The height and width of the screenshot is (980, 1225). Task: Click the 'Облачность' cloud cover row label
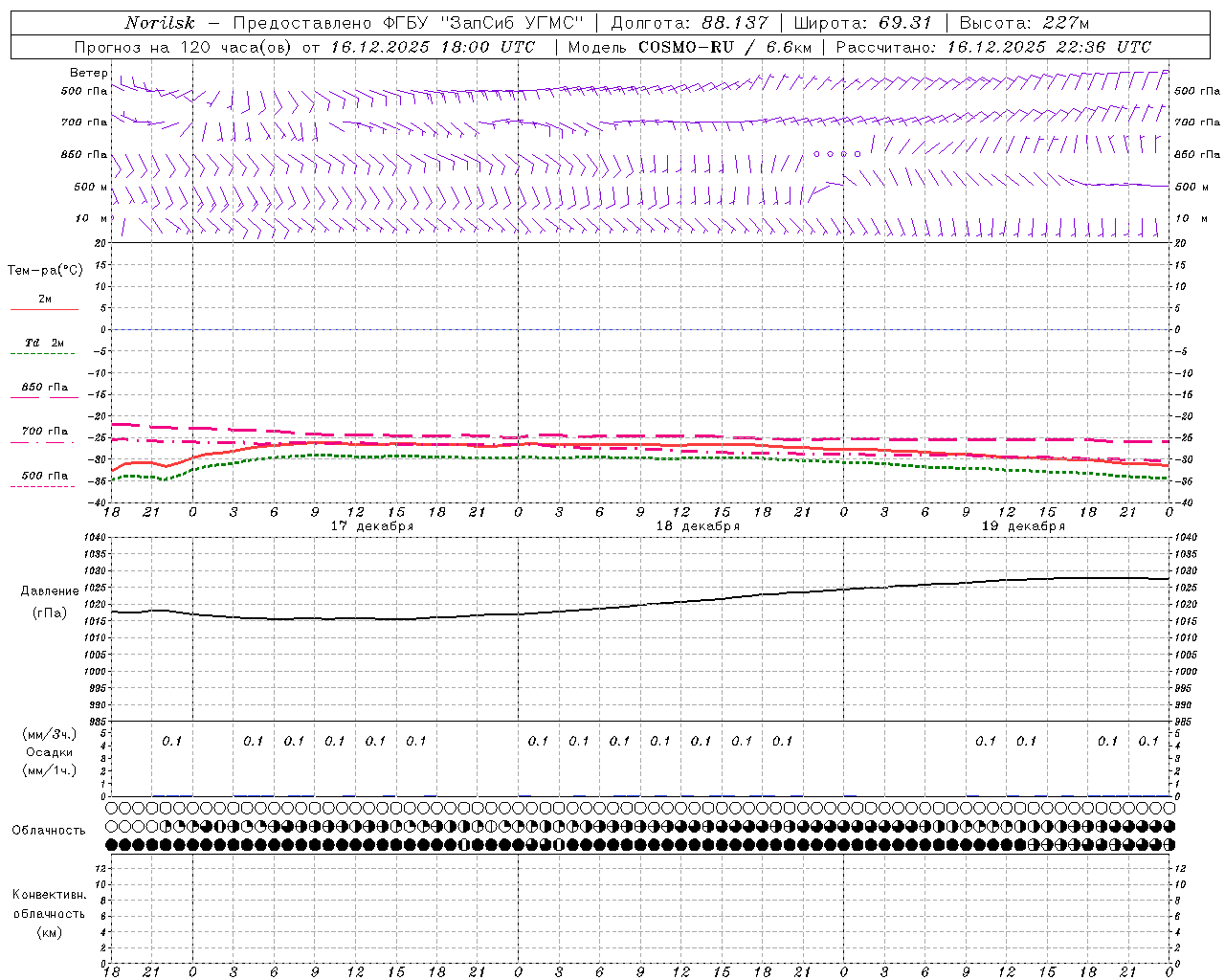tap(49, 831)
